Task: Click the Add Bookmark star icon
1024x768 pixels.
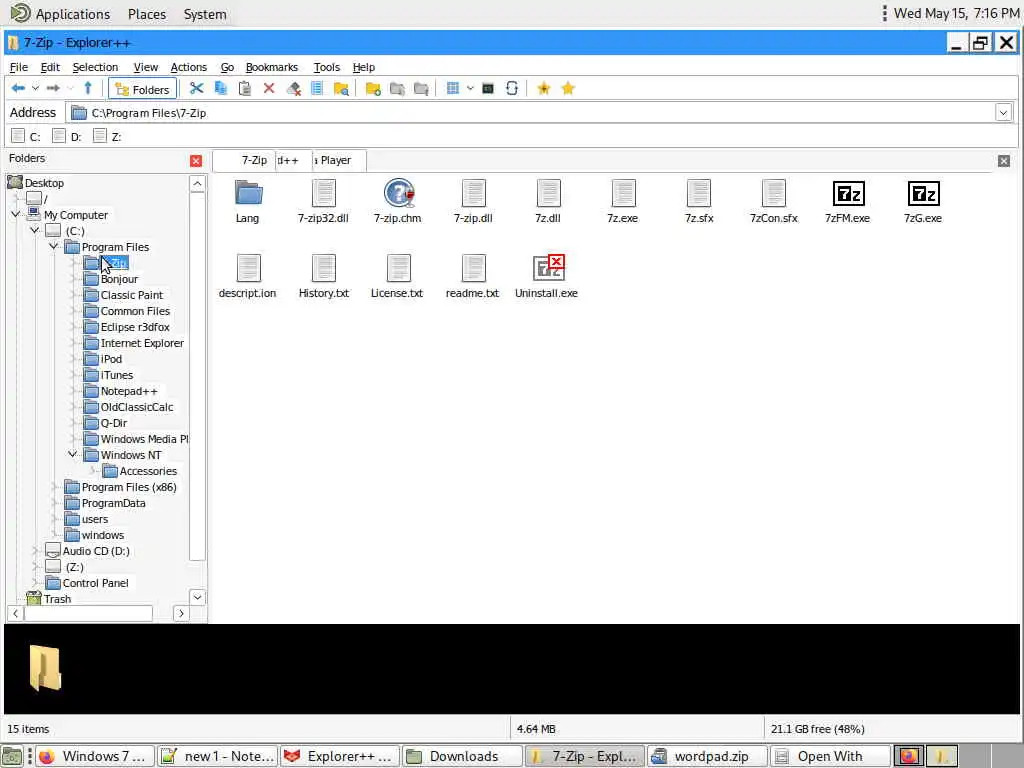Action: pos(543,88)
